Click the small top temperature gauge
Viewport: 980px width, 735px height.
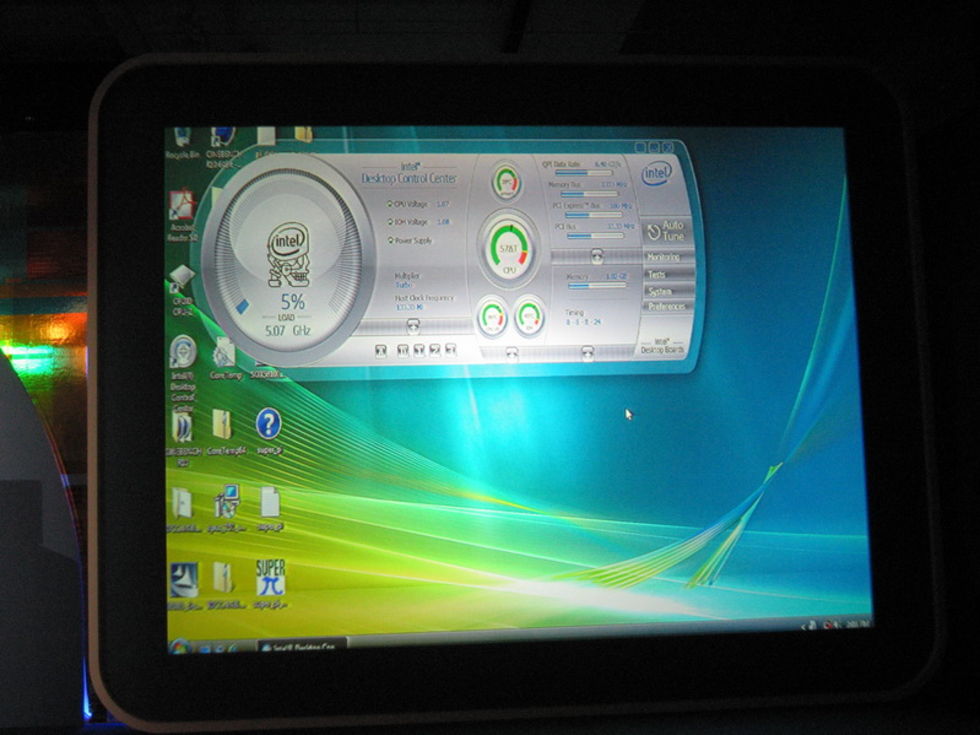click(506, 182)
